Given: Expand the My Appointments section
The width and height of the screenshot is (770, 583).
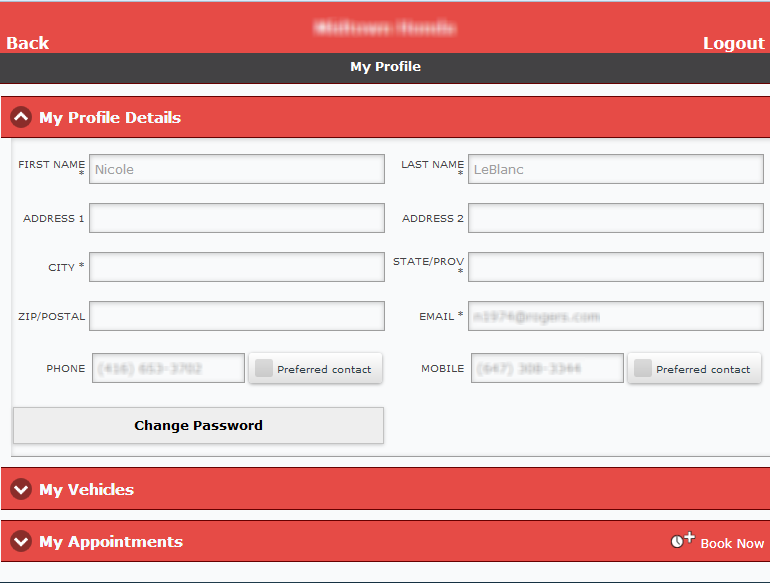Looking at the screenshot, I should [x=21, y=541].
